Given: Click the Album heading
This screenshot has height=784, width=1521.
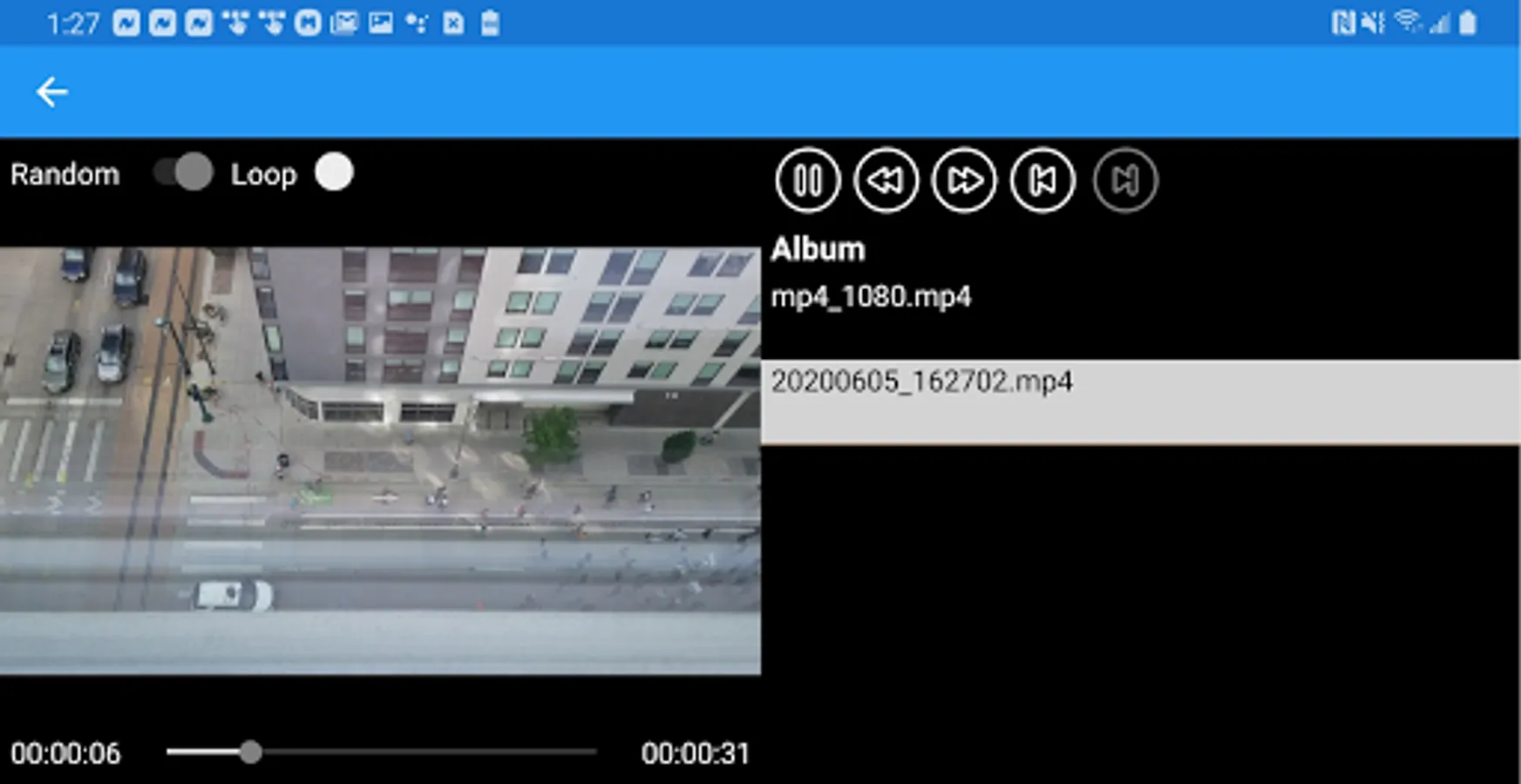Looking at the screenshot, I should coord(818,250).
